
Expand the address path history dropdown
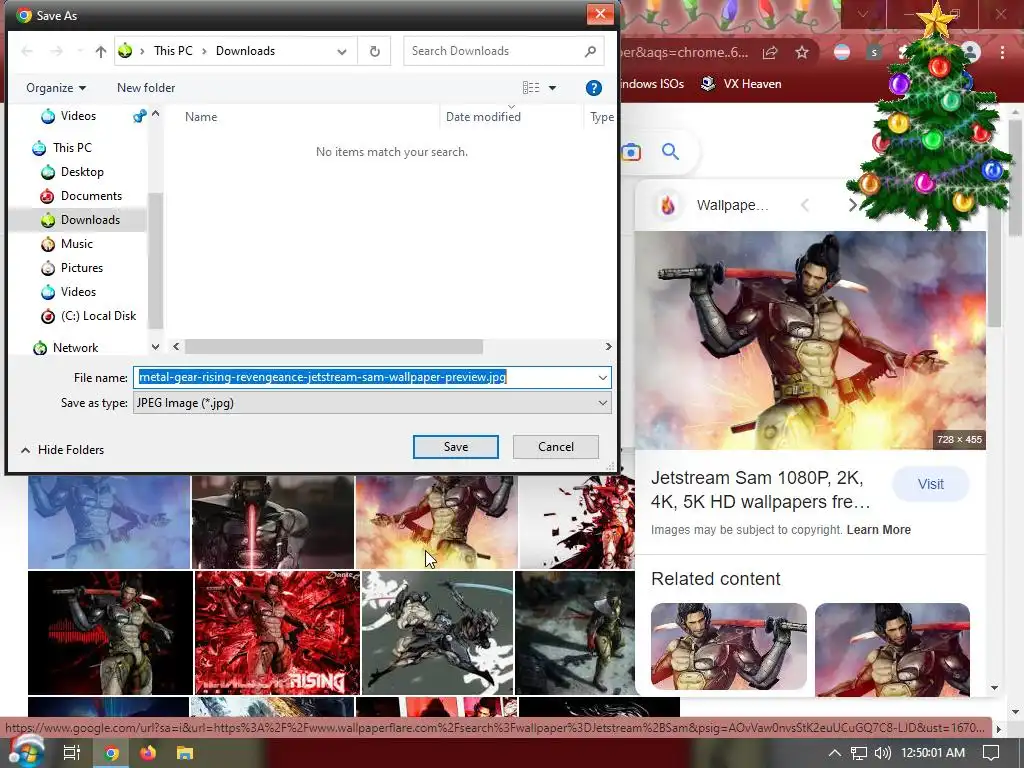pyautogui.click(x=342, y=52)
